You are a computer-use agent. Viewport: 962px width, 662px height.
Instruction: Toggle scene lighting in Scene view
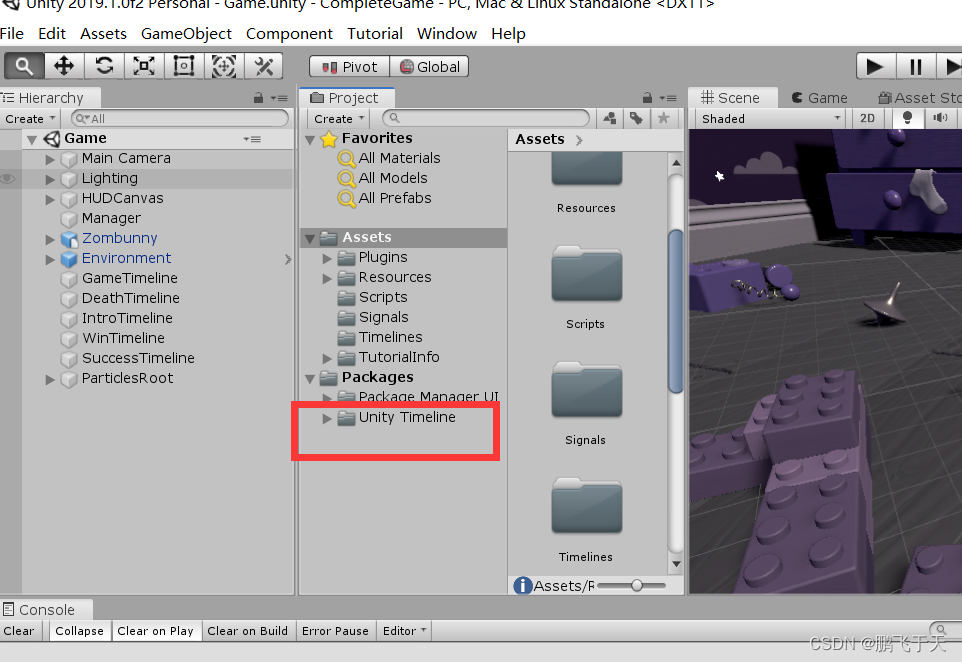(907, 118)
